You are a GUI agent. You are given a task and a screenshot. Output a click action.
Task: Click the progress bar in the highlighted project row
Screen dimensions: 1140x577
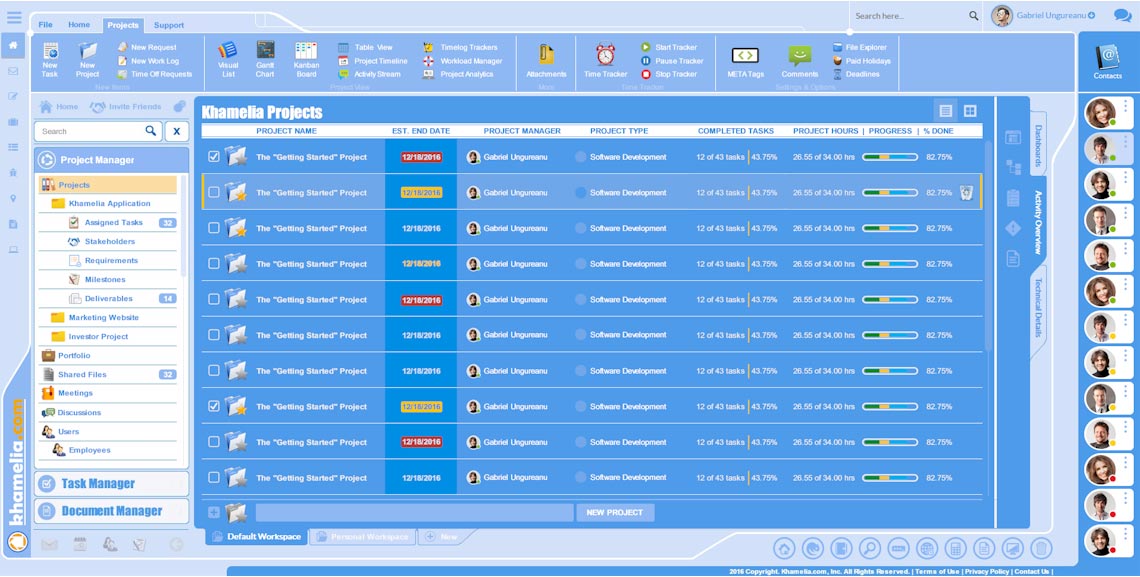(x=890, y=193)
